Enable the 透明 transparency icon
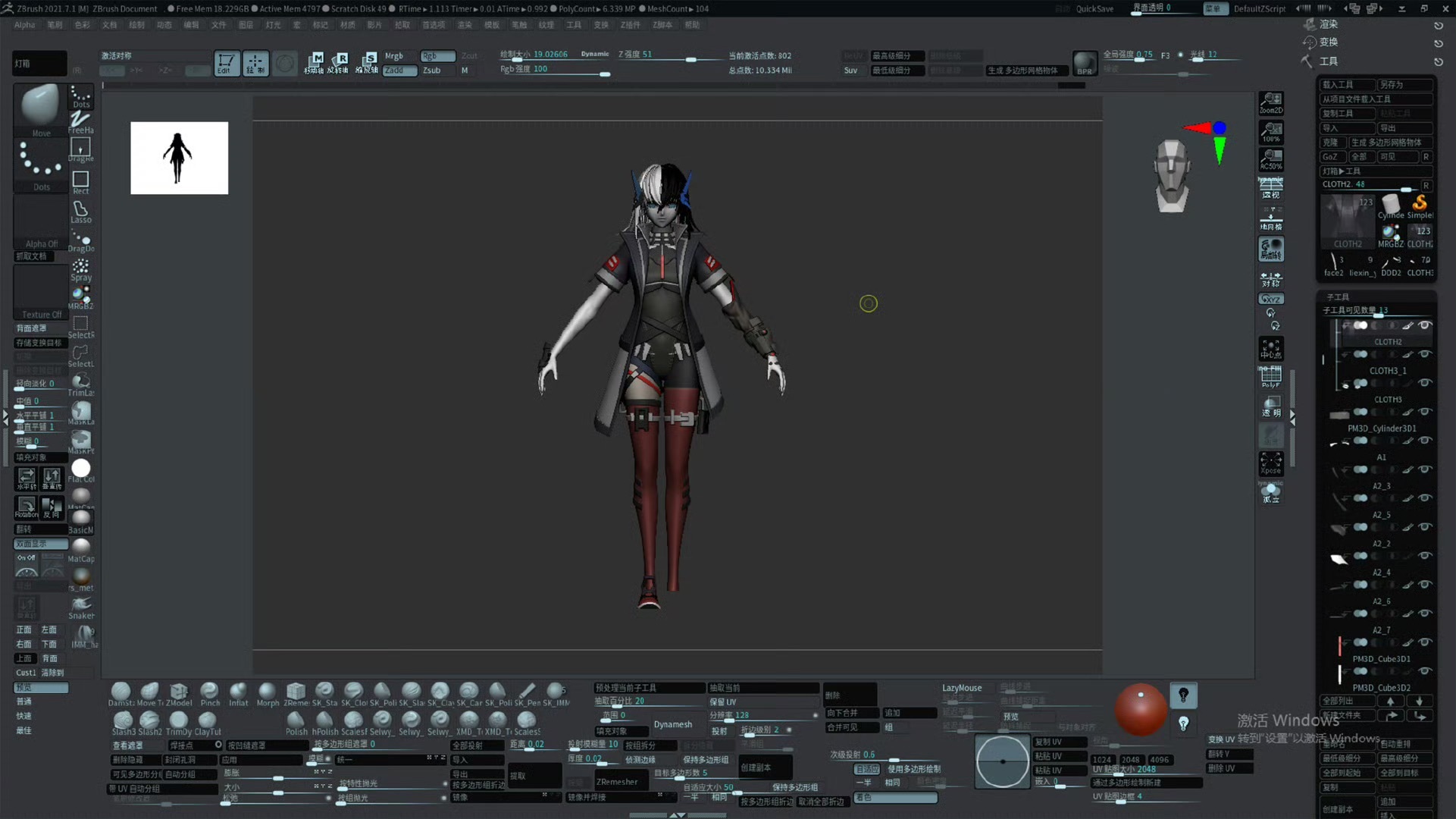1456x819 pixels. point(1271,406)
